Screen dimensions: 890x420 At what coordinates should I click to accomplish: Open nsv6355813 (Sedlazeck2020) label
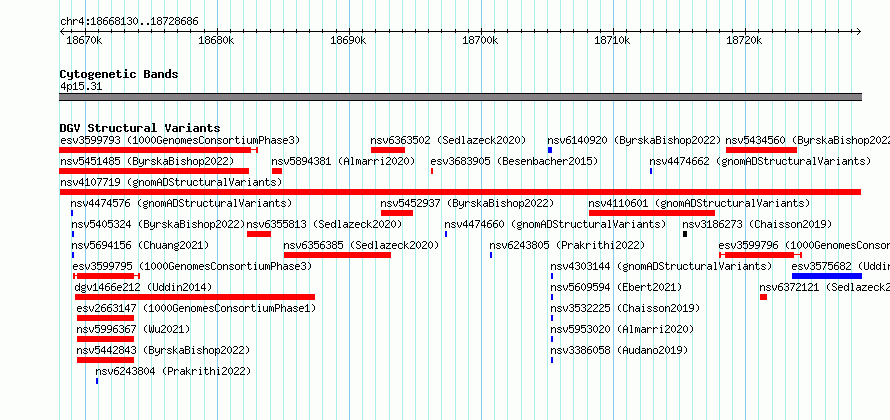(324, 224)
